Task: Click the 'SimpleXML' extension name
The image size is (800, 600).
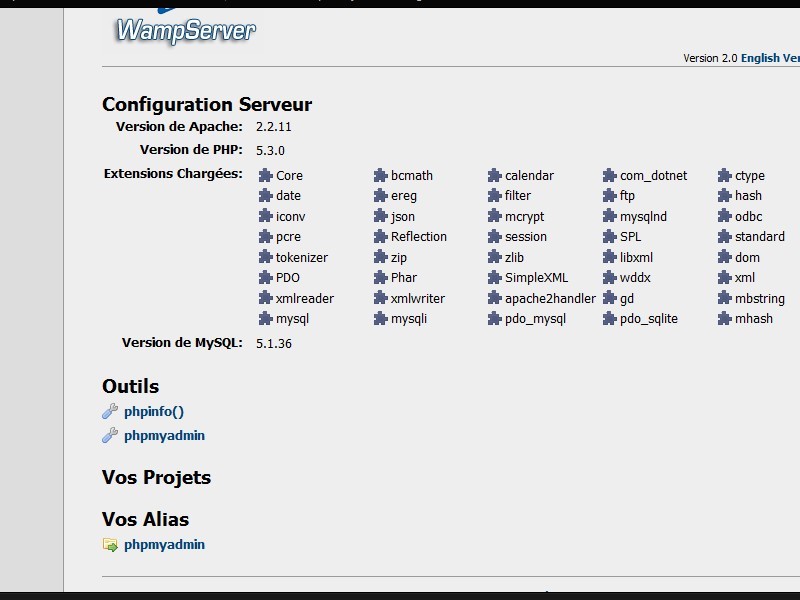Action: (x=536, y=278)
